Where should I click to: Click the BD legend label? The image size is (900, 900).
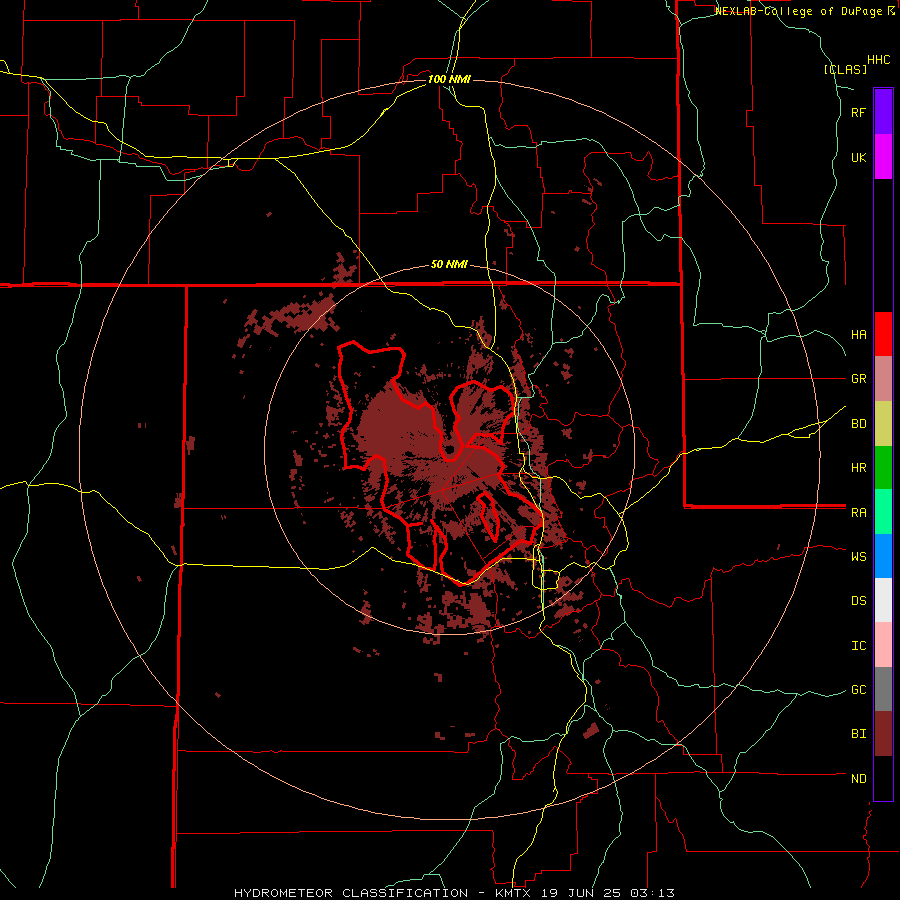[858, 424]
